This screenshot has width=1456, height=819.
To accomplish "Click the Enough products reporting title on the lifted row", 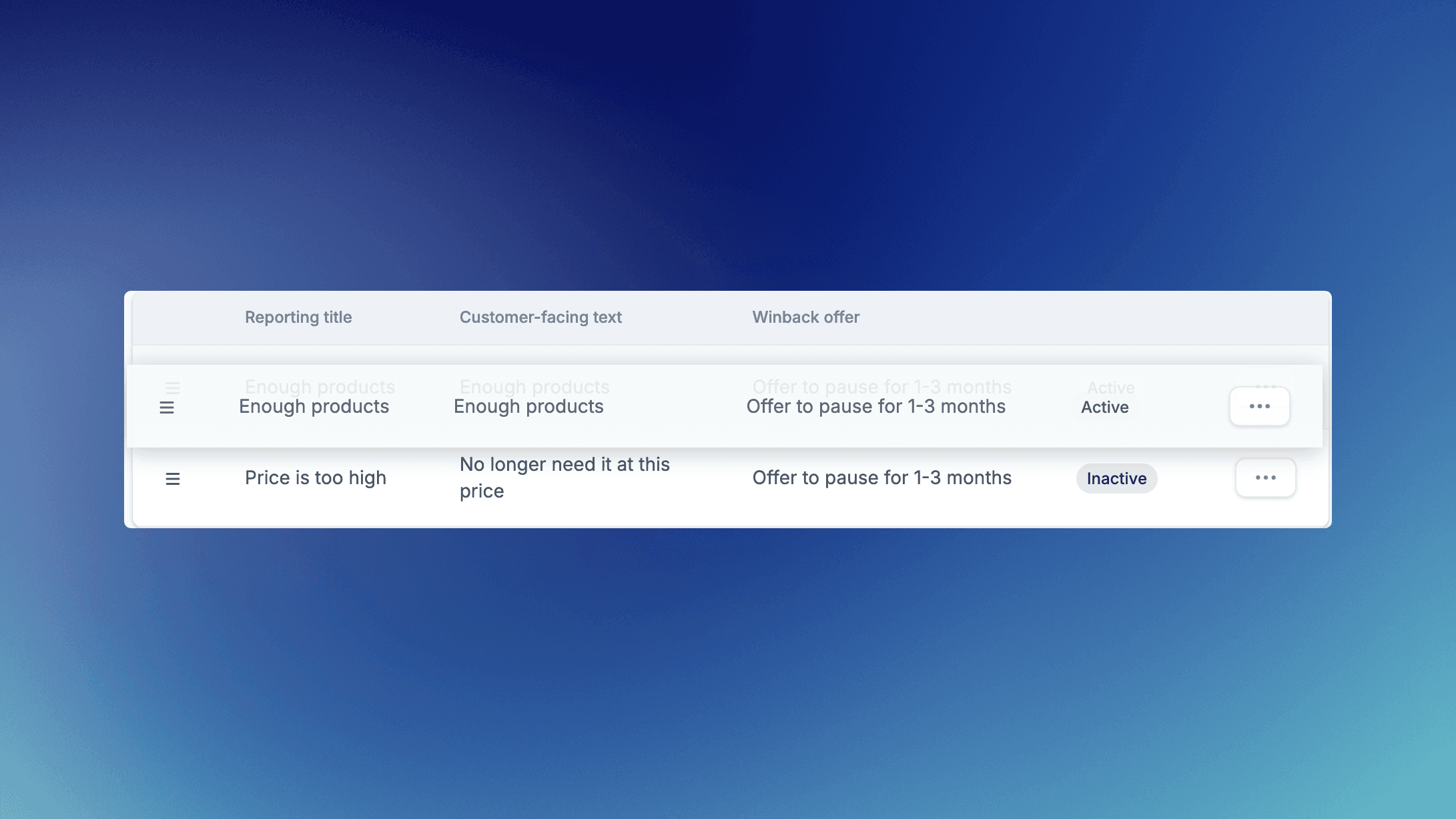I will (314, 407).
